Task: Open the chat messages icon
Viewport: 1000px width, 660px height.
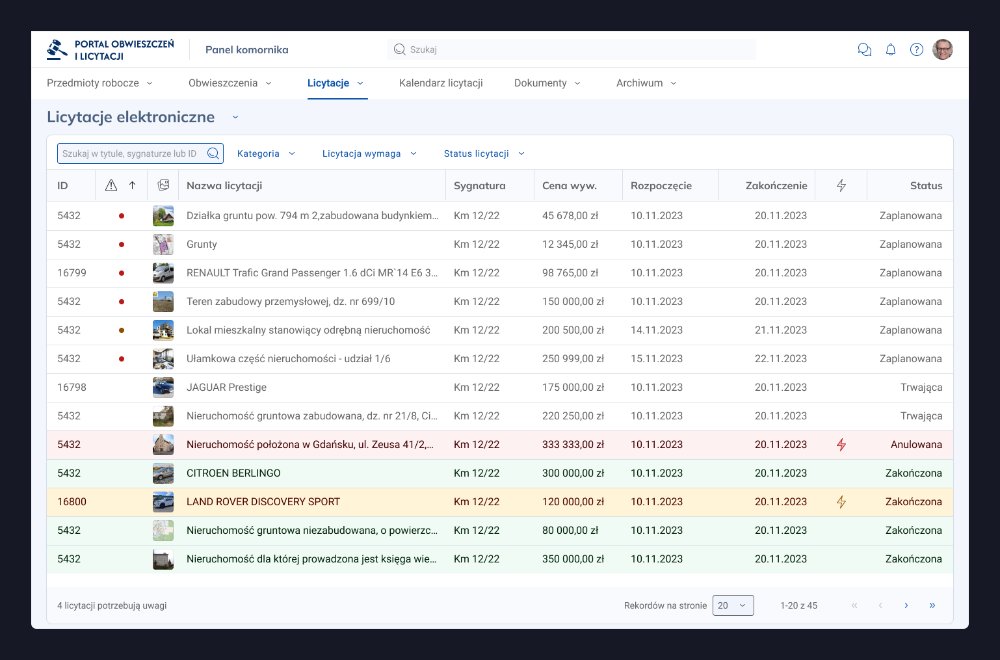Action: coord(864,50)
